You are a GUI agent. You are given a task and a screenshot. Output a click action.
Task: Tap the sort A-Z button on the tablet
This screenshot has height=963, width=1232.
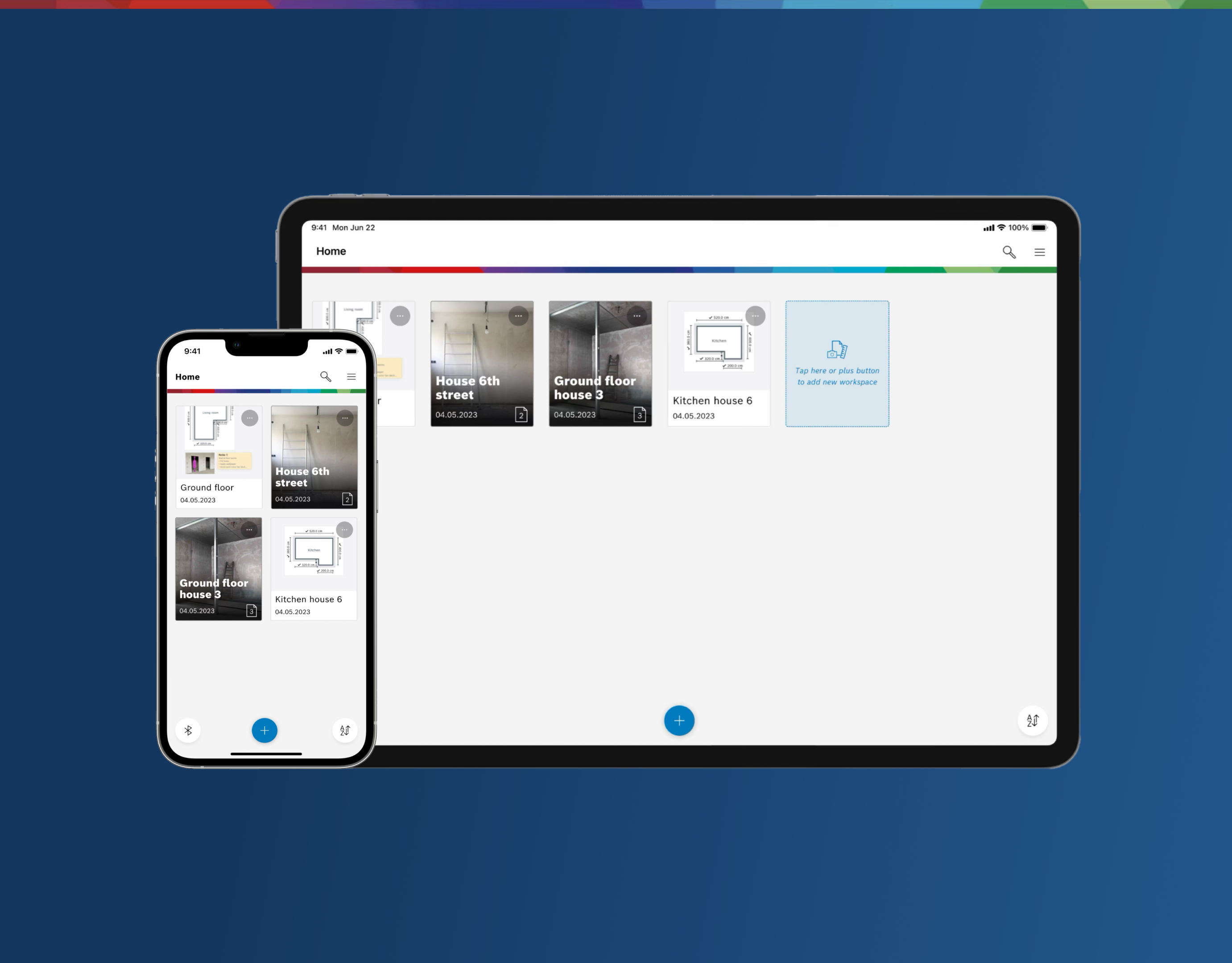coord(1033,720)
